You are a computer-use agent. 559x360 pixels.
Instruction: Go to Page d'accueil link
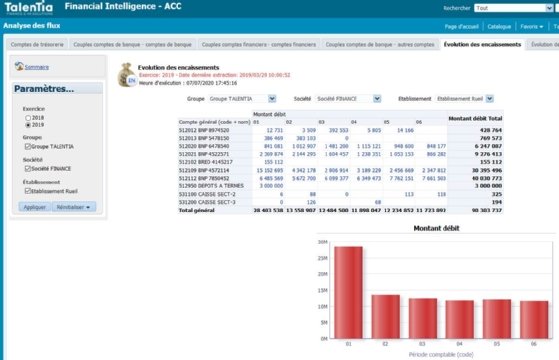coord(462,26)
